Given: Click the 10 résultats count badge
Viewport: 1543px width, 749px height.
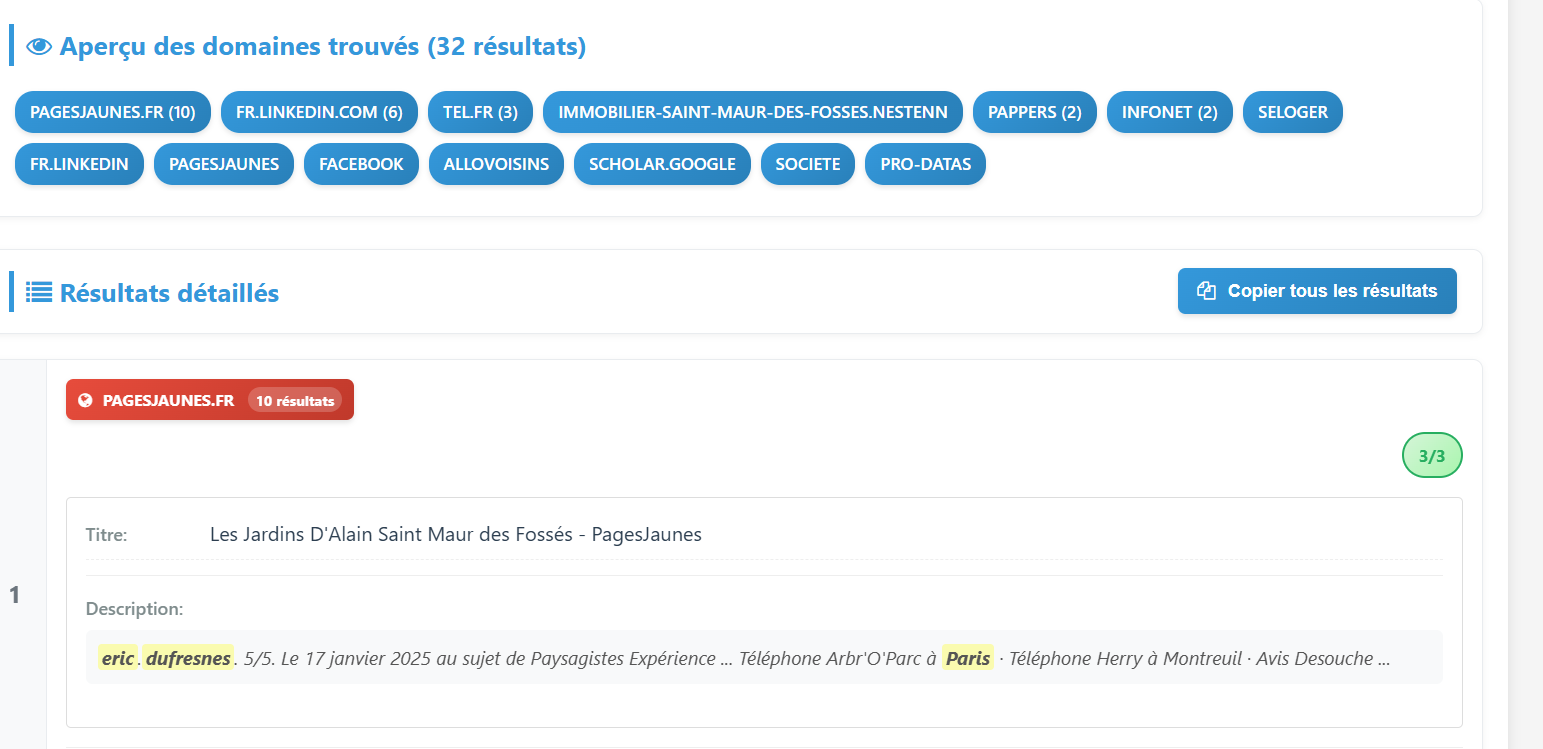Looking at the screenshot, I should (x=295, y=400).
